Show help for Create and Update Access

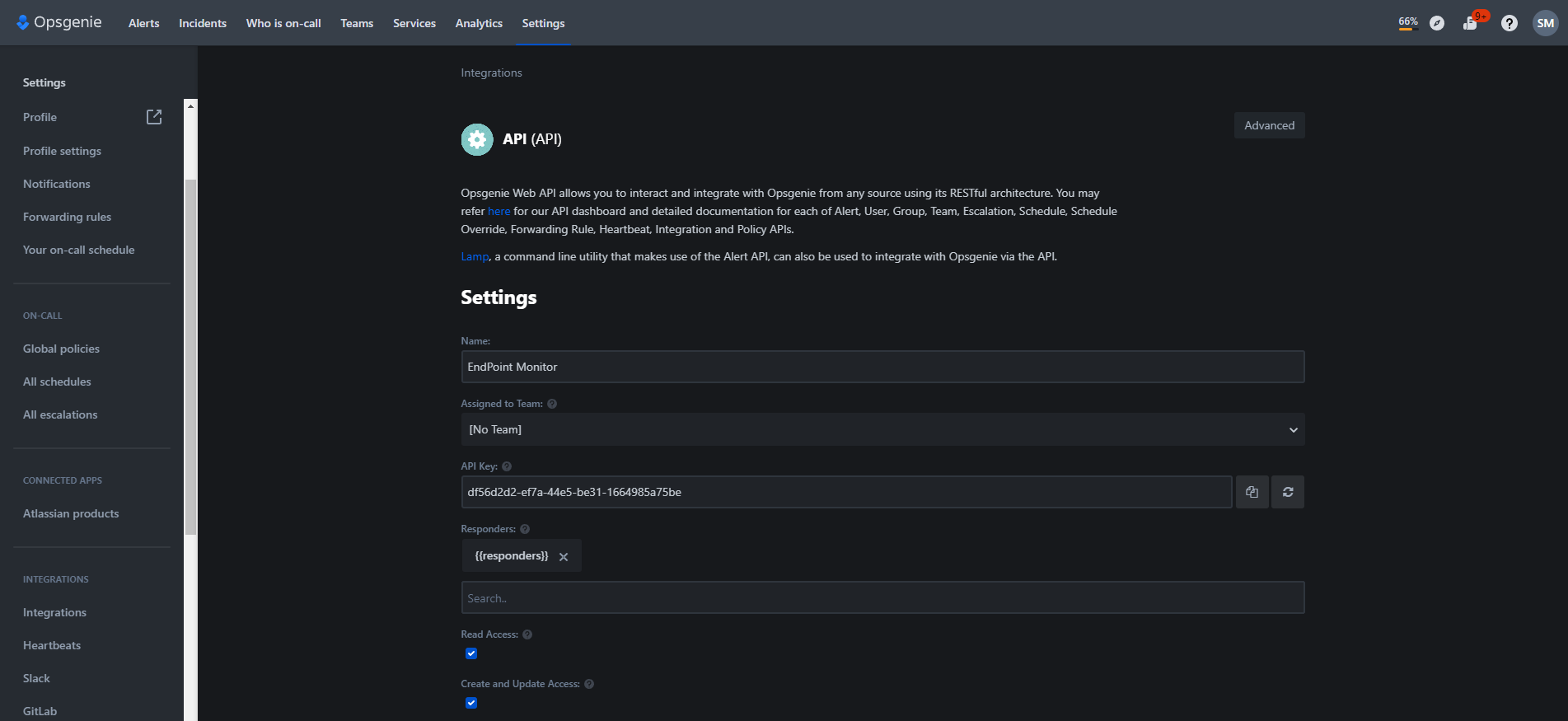click(x=589, y=684)
